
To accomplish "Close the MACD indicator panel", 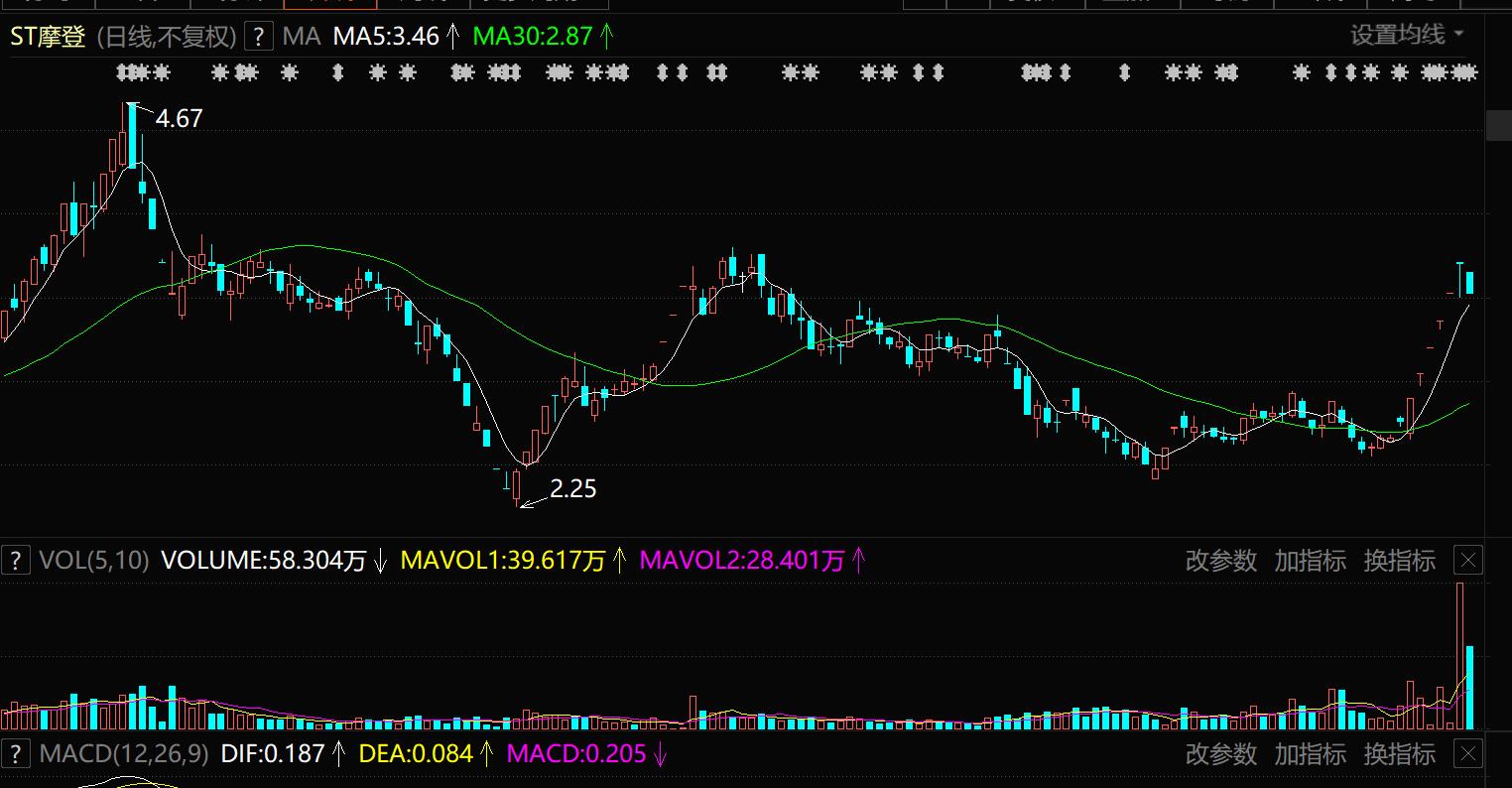I will tap(1468, 753).
